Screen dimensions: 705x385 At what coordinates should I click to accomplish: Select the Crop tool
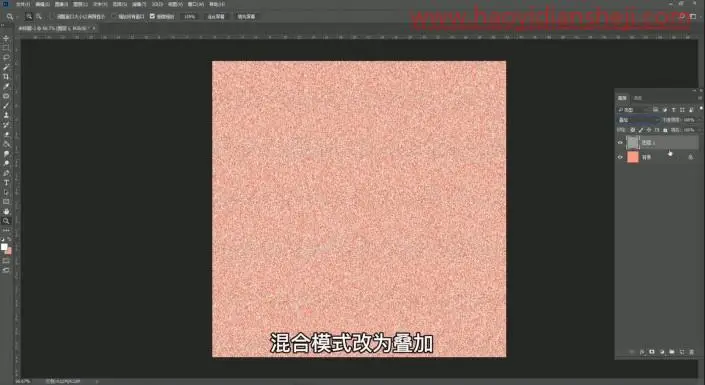pyautogui.click(x=6, y=77)
